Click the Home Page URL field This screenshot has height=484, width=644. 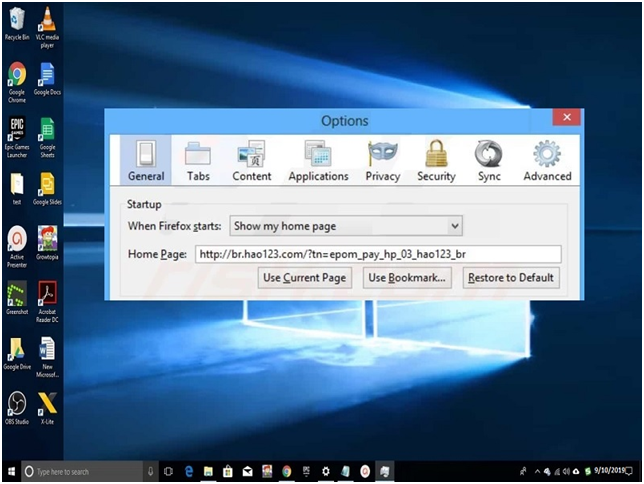pyautogui.click(x=378, y=254)
